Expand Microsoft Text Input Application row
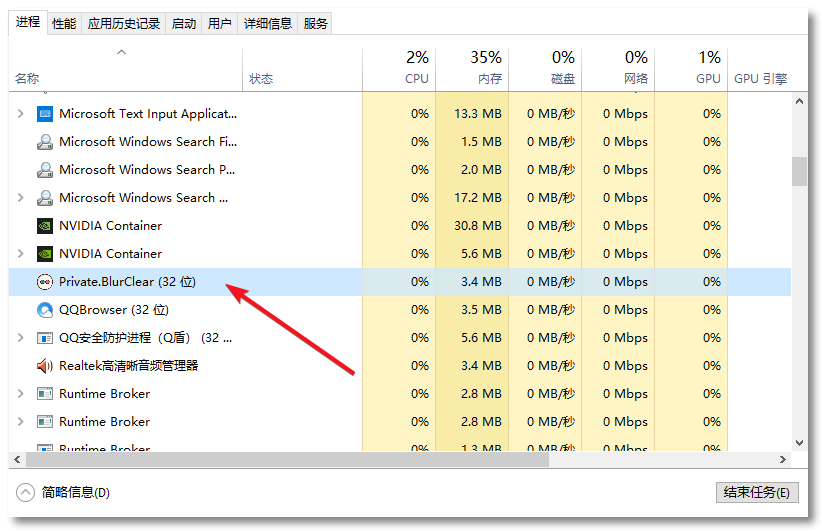Viewport: 822px width, 531px height. click(x=20, y=114)
